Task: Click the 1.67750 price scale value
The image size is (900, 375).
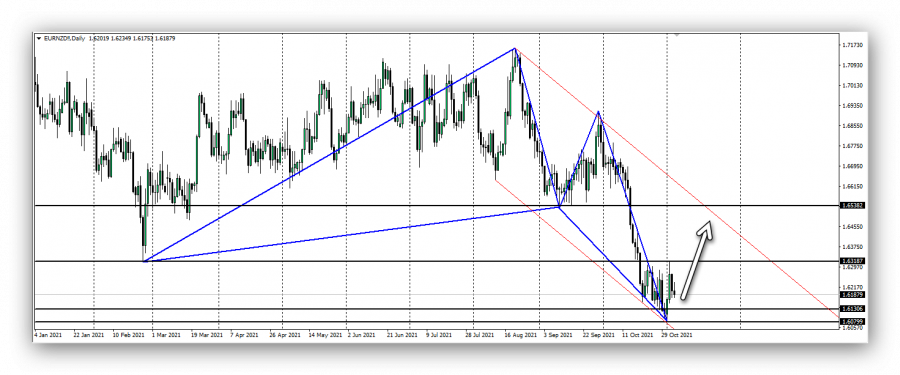Action: point(853,146)
